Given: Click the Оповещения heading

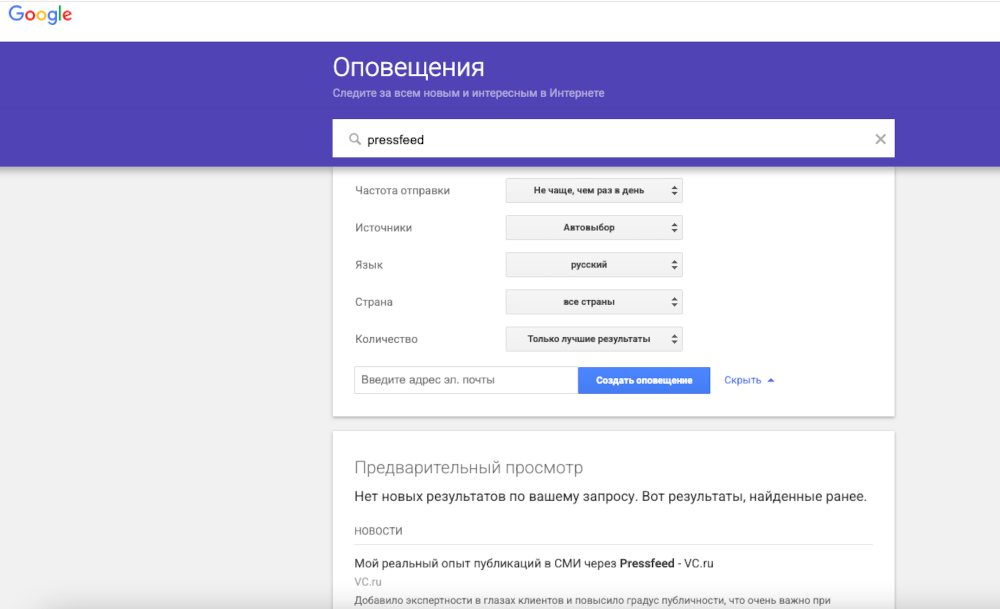Looking at the screenshot, I should [x=408, y=68].
